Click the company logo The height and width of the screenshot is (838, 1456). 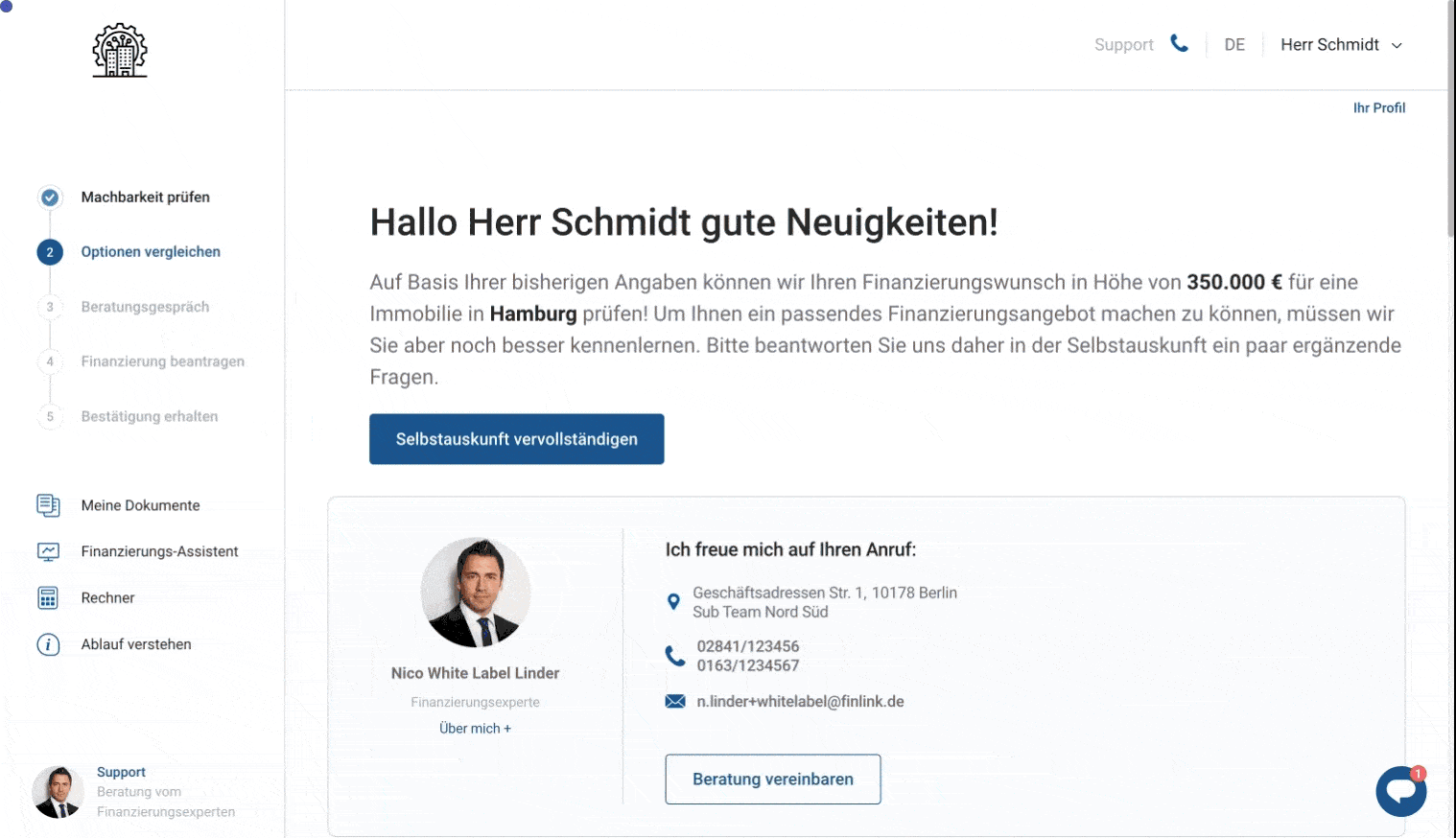pos(119,51)
